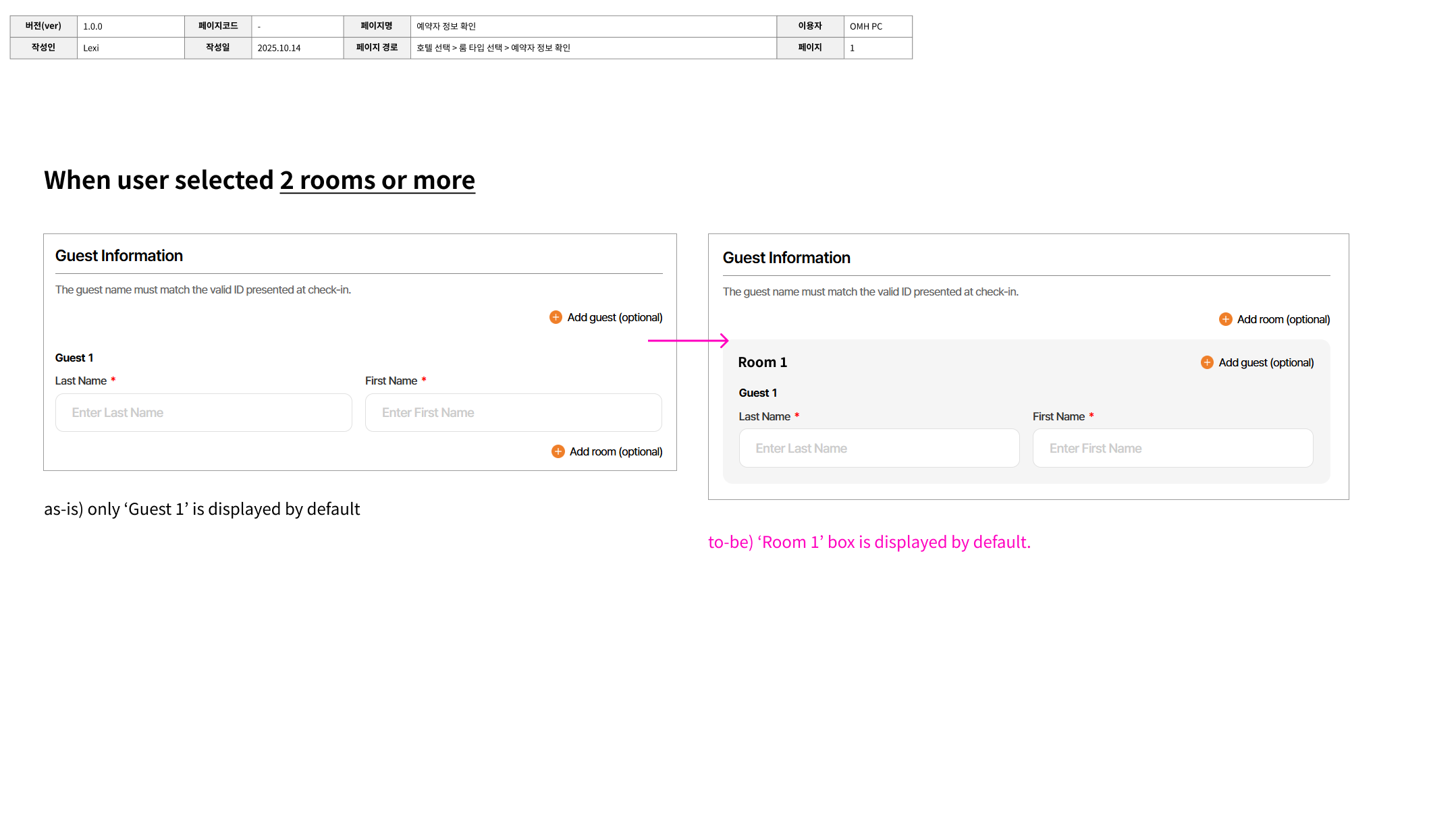This screenshot has height=838, width=1456.
Task: Focus the Last Name field in left panel
Action: (203, 412)
